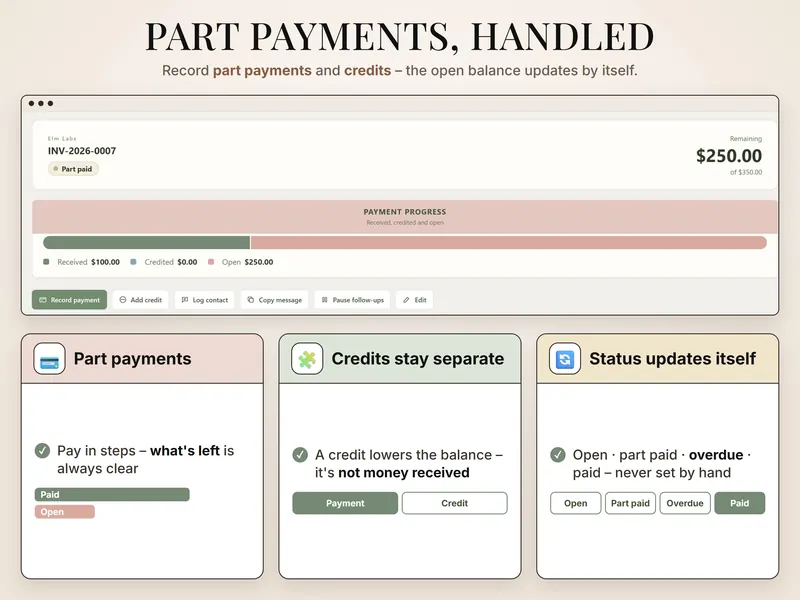The width and height of the screenshot is (800, 600).
Task: Click the pink Open bar in Part payments card
Action: coord(65,512)
